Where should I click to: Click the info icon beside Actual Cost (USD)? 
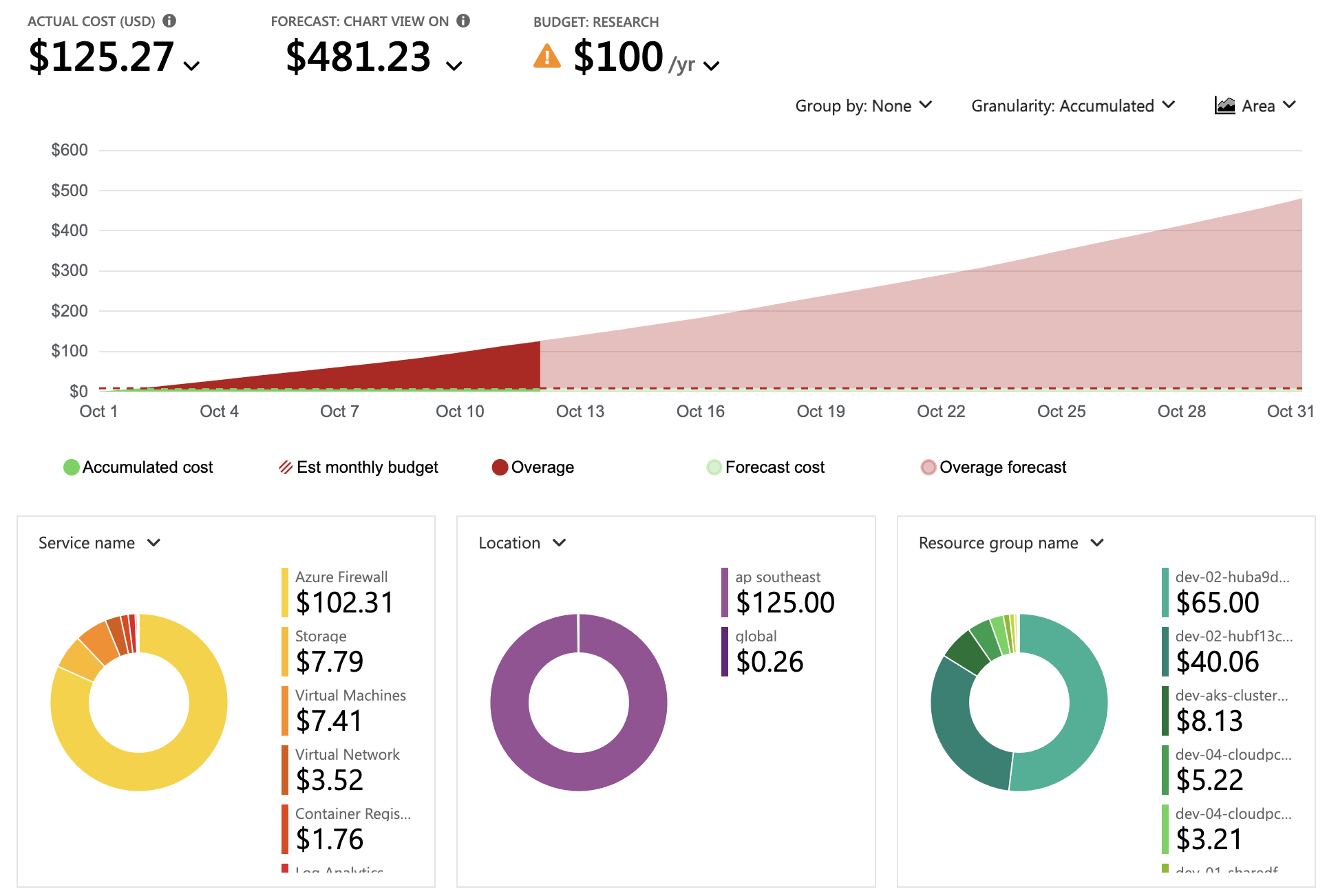(169, 21)
